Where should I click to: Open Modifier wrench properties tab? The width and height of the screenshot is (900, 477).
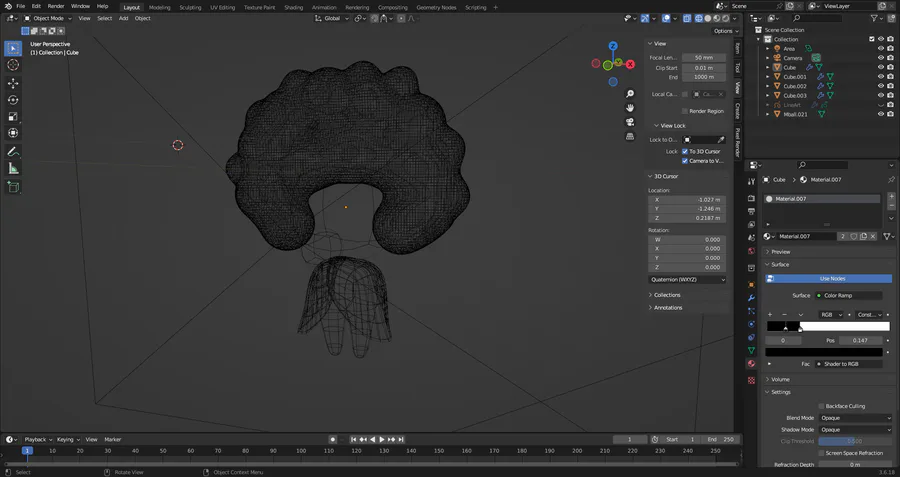(751, 298)
